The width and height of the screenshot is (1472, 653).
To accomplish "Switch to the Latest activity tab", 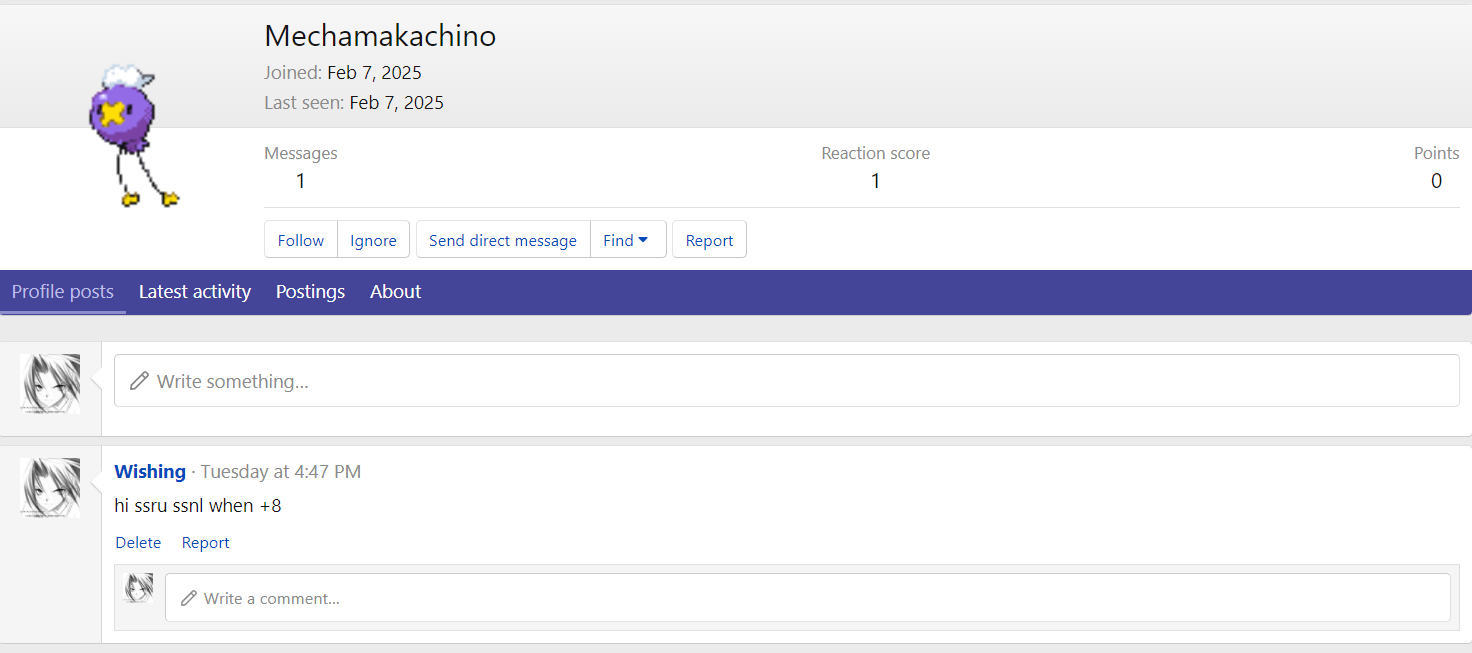I will (195, 292).
